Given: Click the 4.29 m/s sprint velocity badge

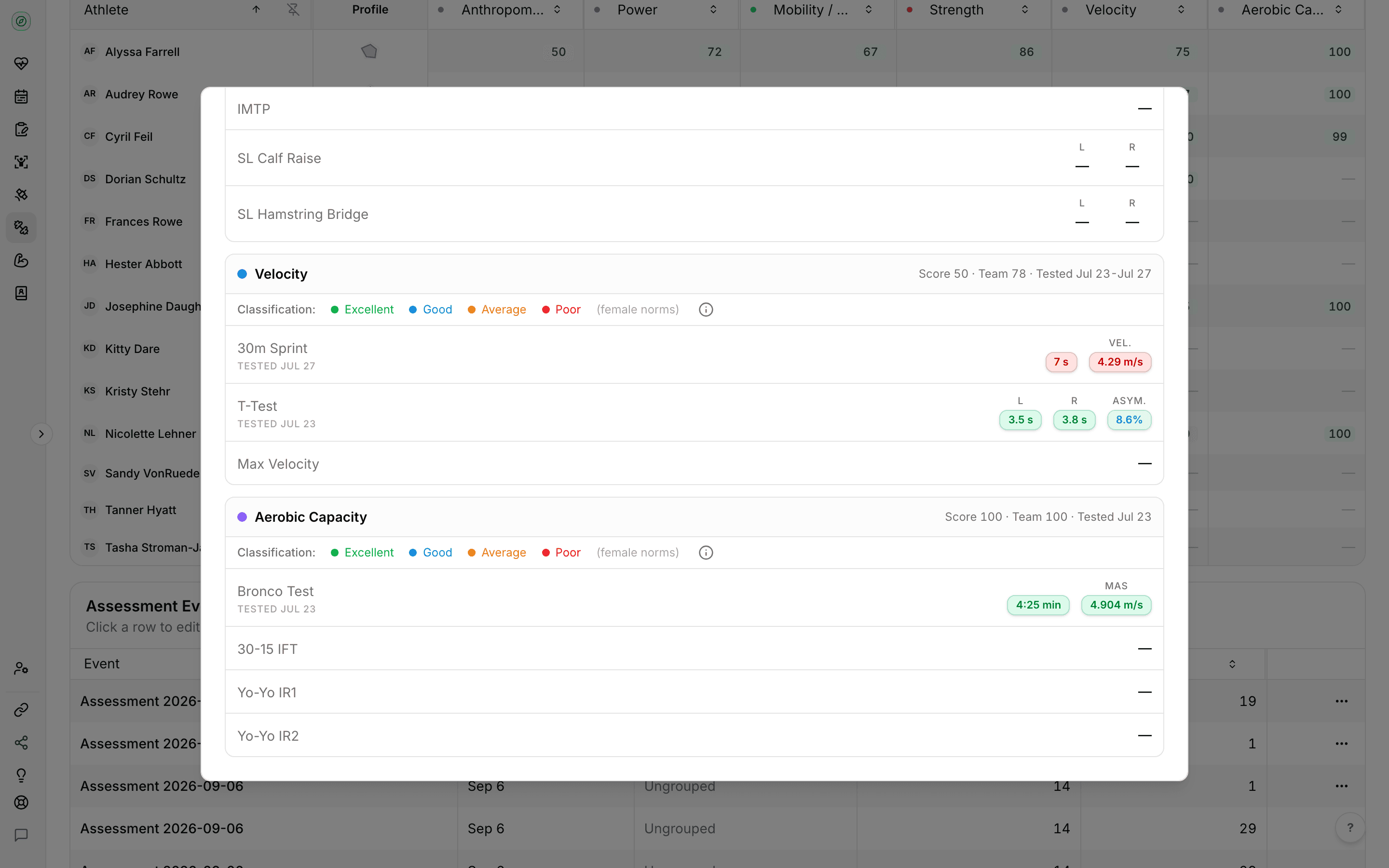Looking at the screenshot, I should pos(1120,362).
